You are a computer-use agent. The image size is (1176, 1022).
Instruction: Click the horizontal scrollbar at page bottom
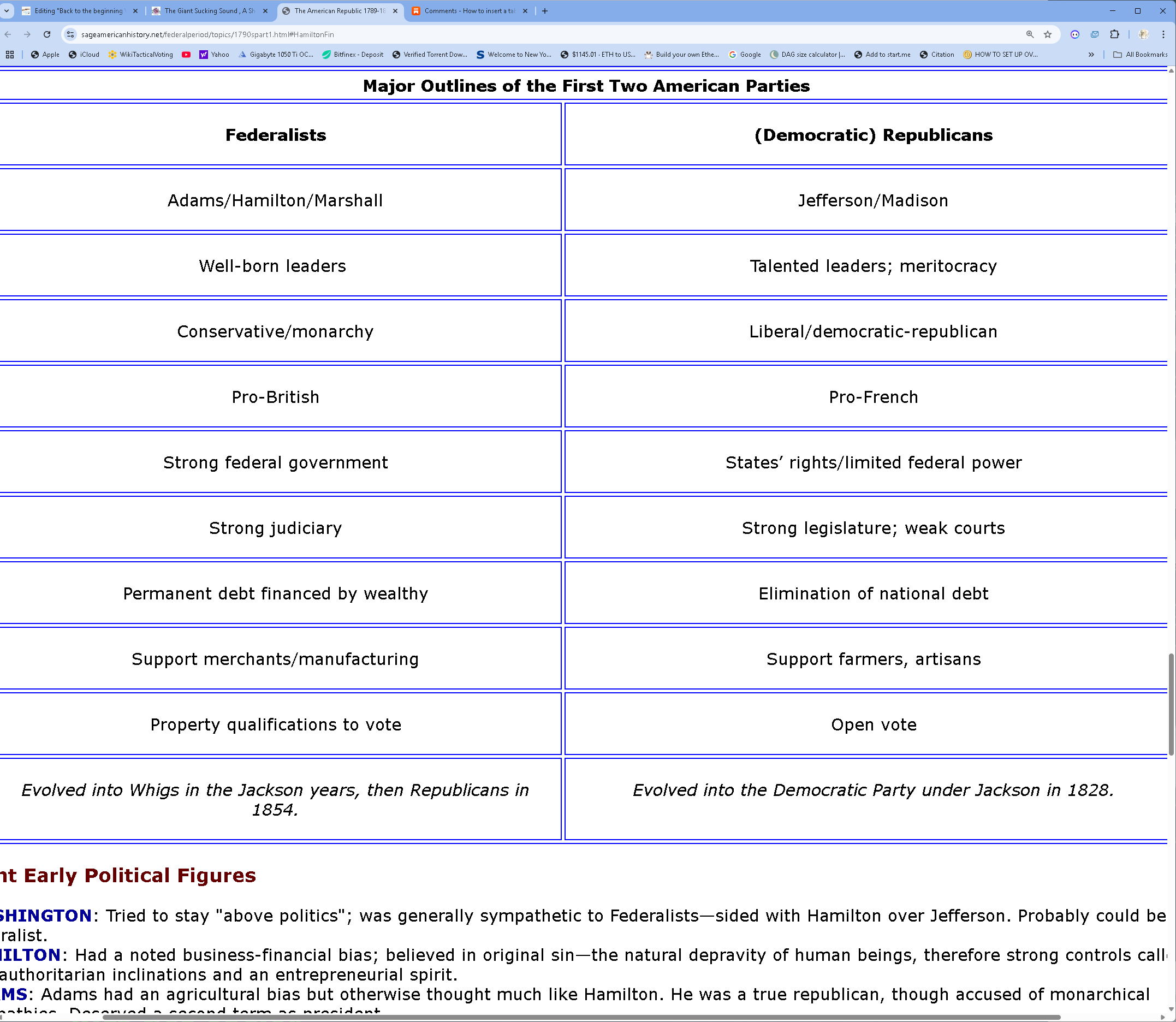tap(582, 1018)
